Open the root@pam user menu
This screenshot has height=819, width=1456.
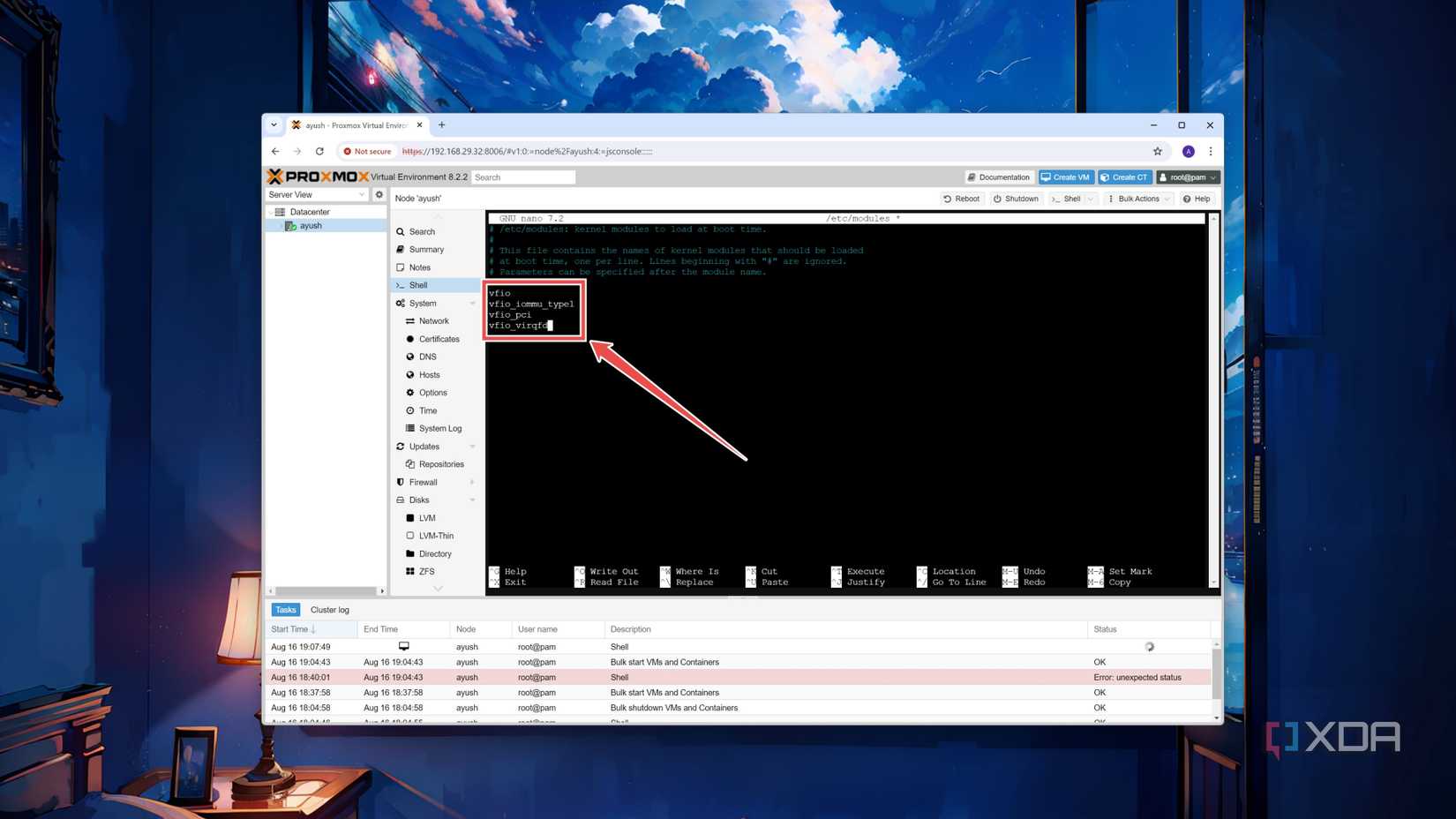tap(1188, 177)
